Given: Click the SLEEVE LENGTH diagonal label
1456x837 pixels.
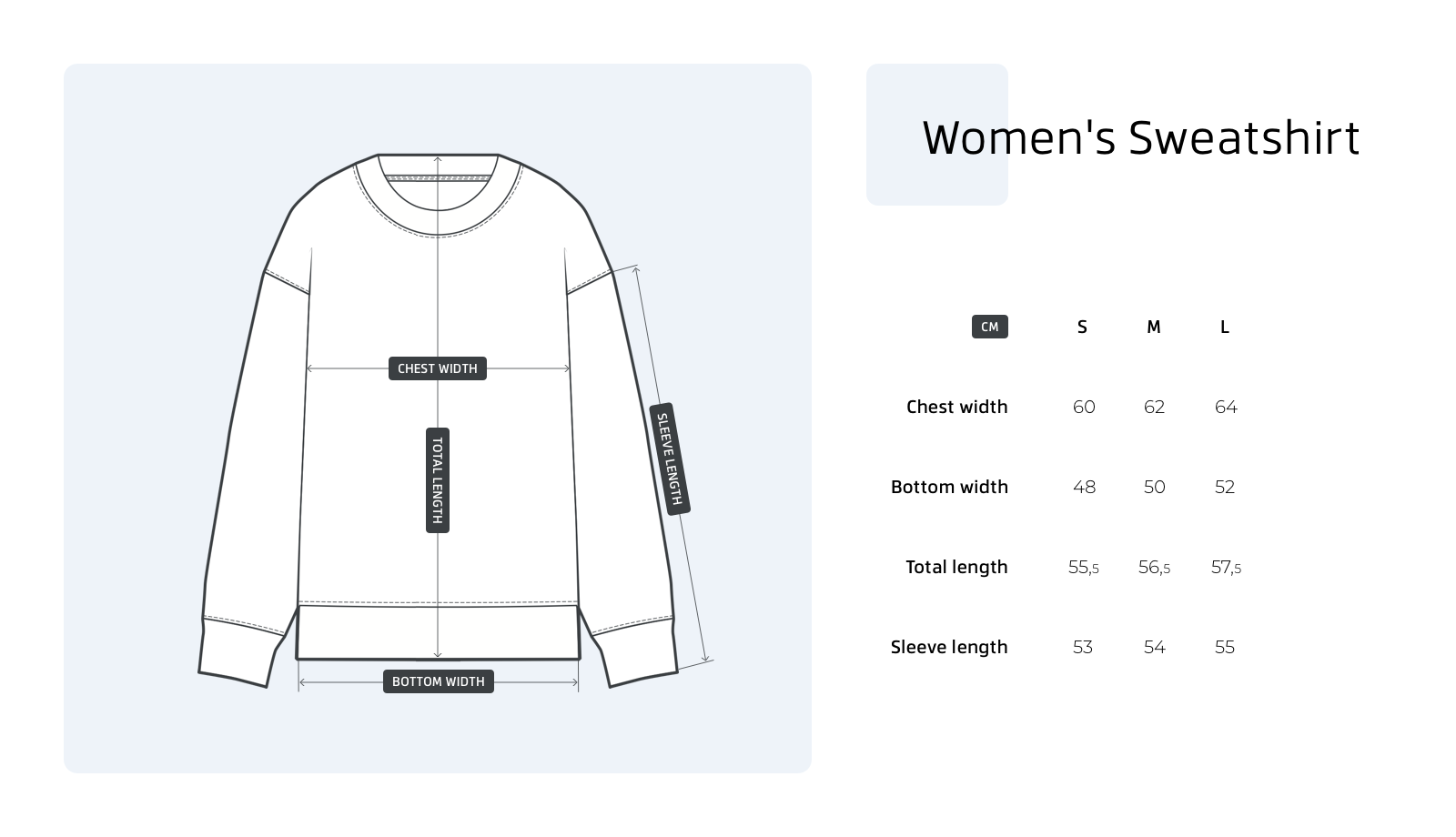Looking at the screenshot, I should (x=670, y=459).
